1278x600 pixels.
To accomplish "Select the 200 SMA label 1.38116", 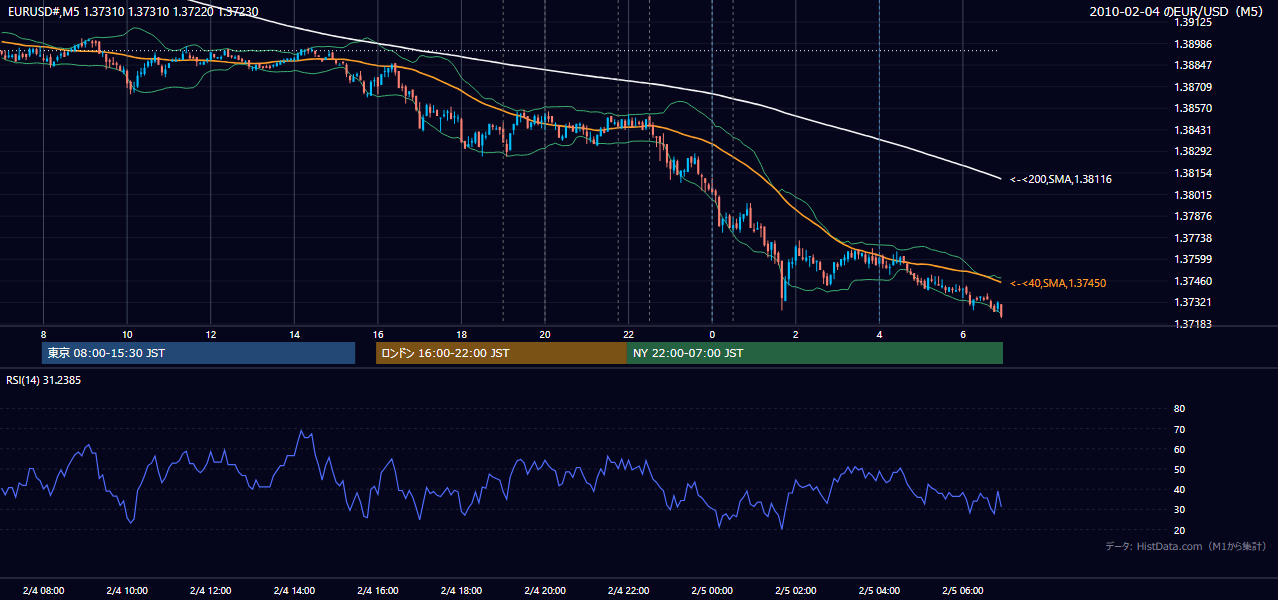I will click(1061, 179).
